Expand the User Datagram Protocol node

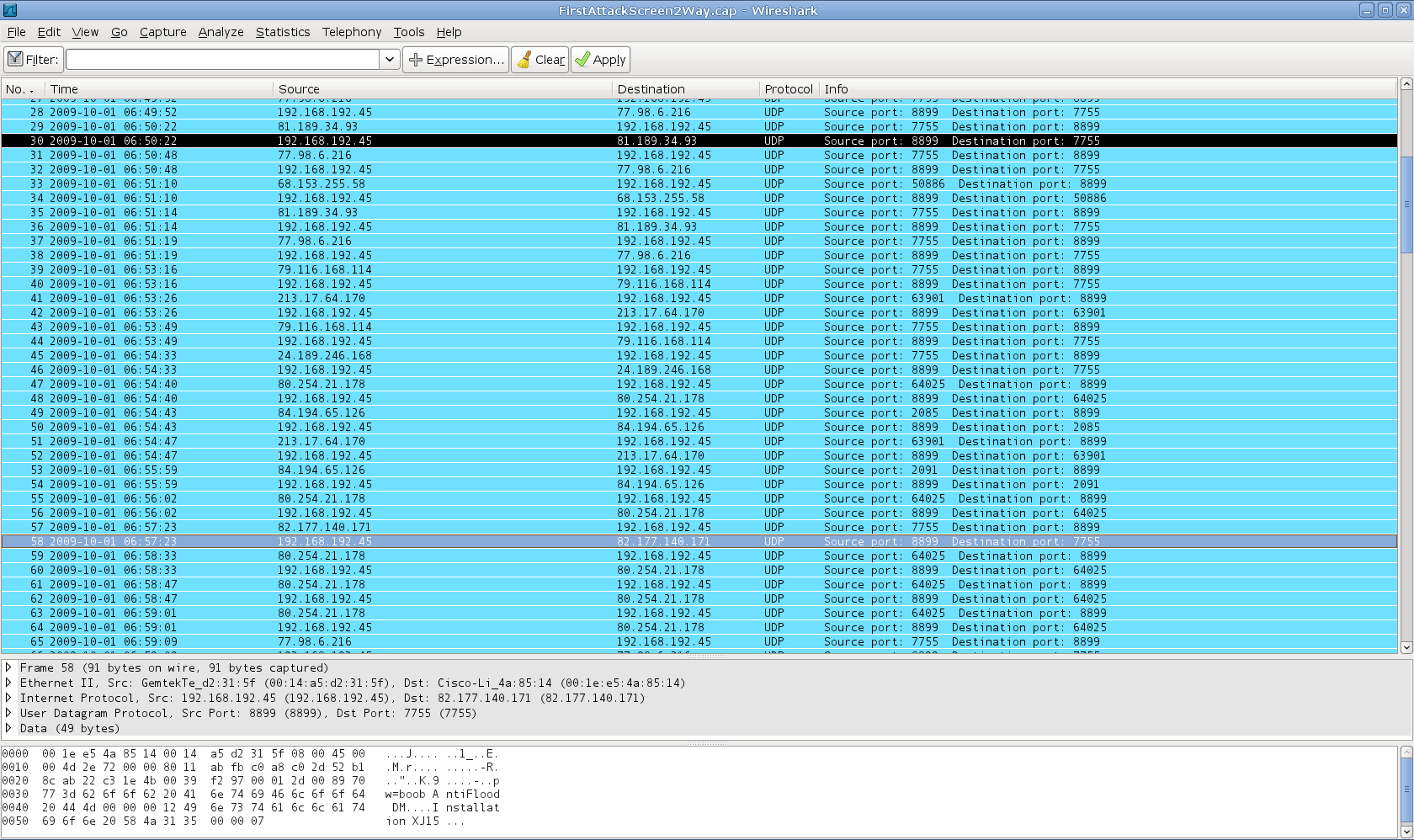pyautogui.click(x=8, y=713)
